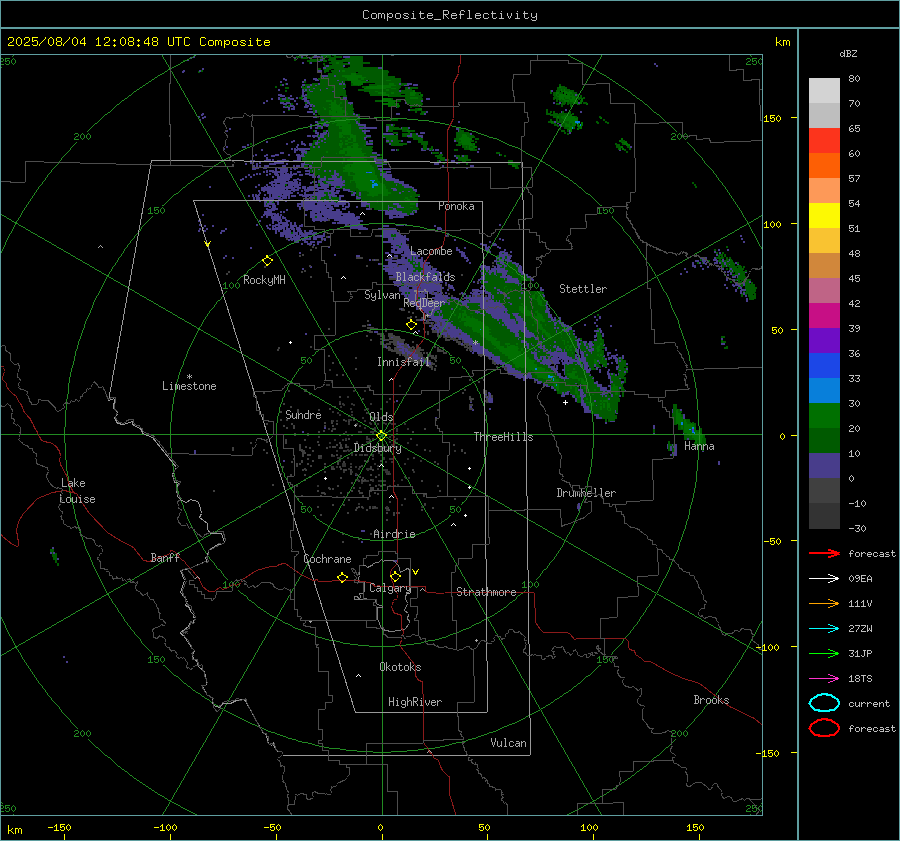Screen dimensions: 900x841
Task: Click the RockyMH location label
Action: 264,280
